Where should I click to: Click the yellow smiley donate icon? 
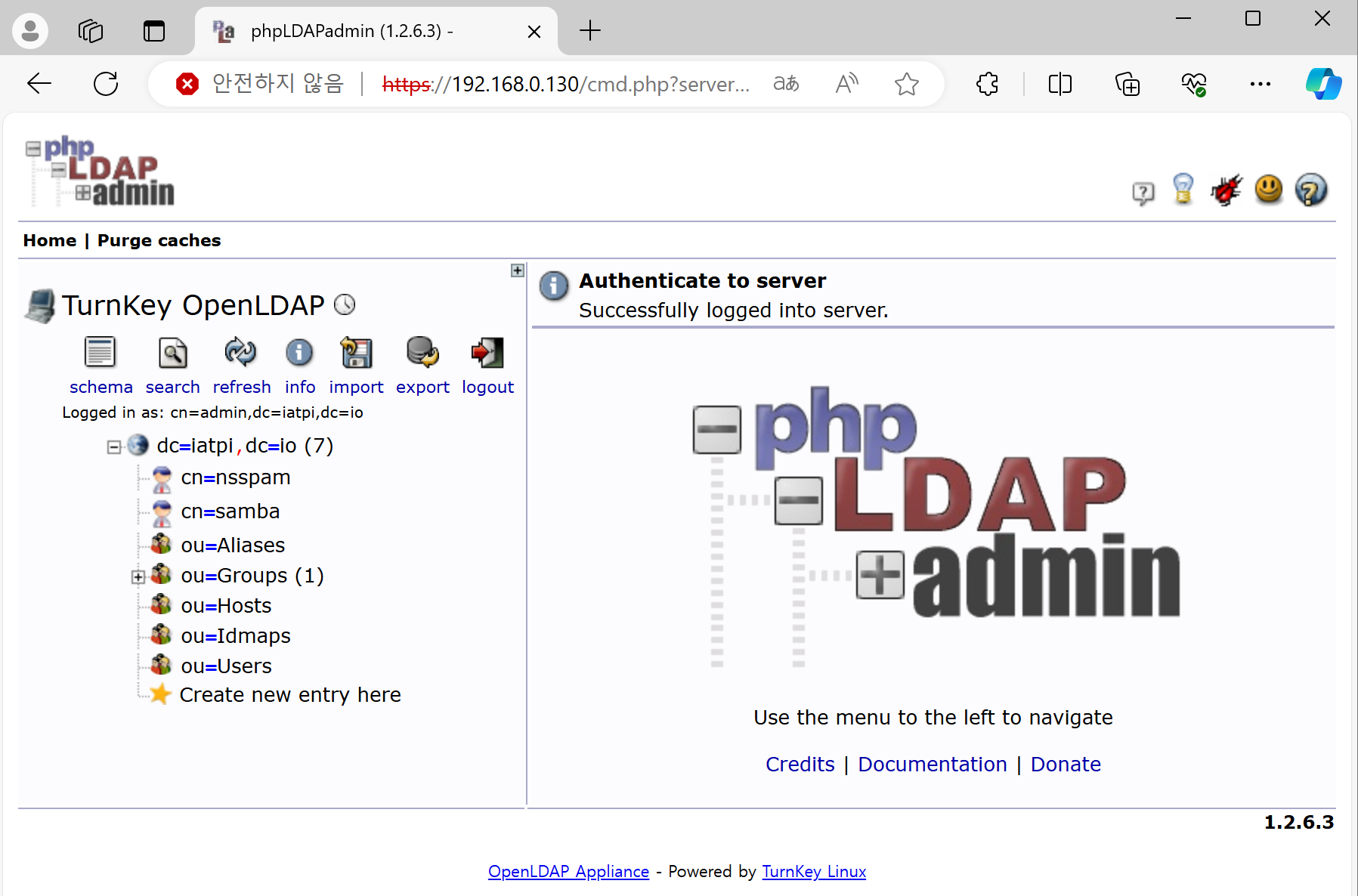coord(1269,190)
